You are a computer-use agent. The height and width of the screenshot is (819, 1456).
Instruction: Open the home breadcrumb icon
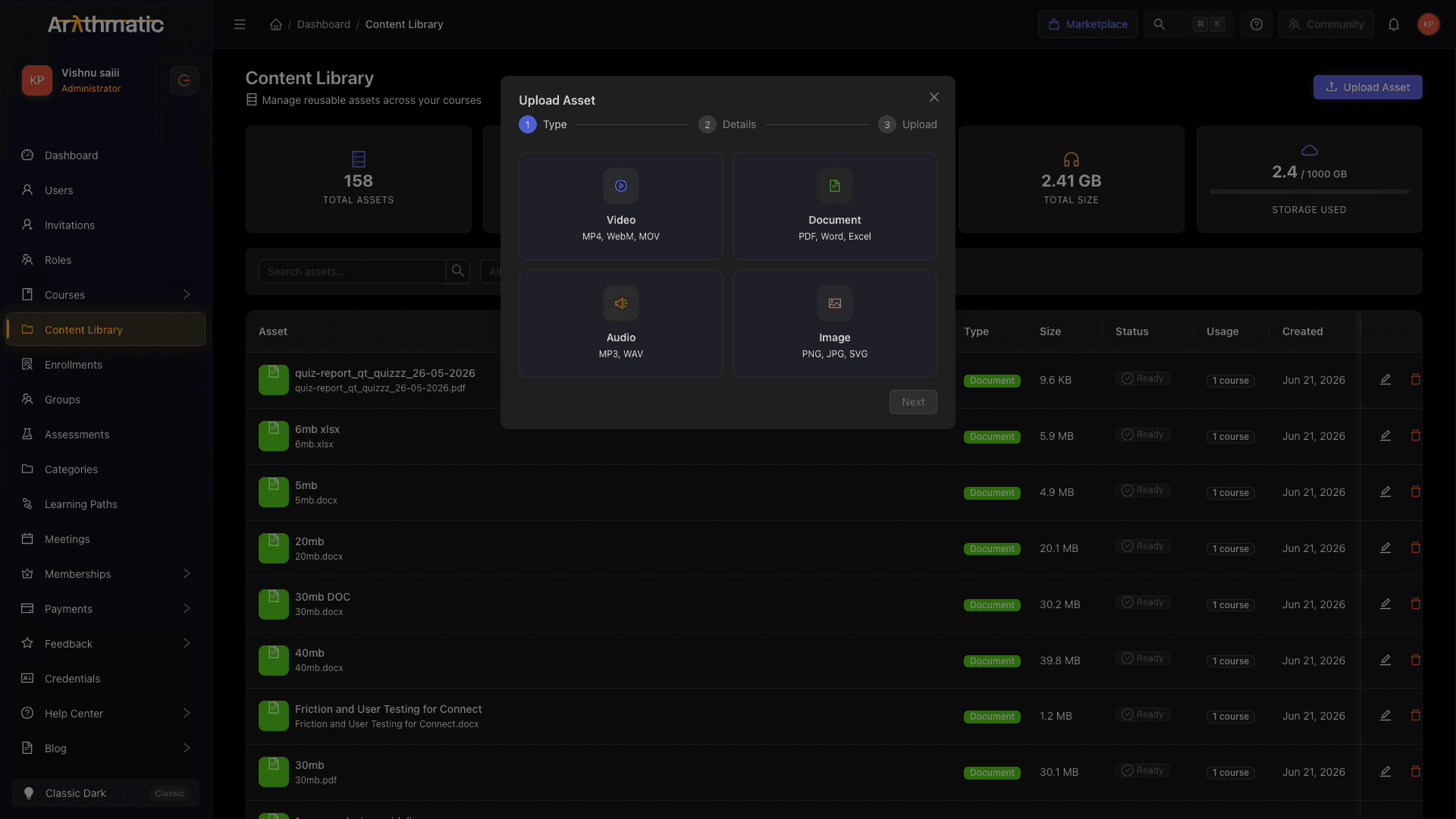(276, 24)
